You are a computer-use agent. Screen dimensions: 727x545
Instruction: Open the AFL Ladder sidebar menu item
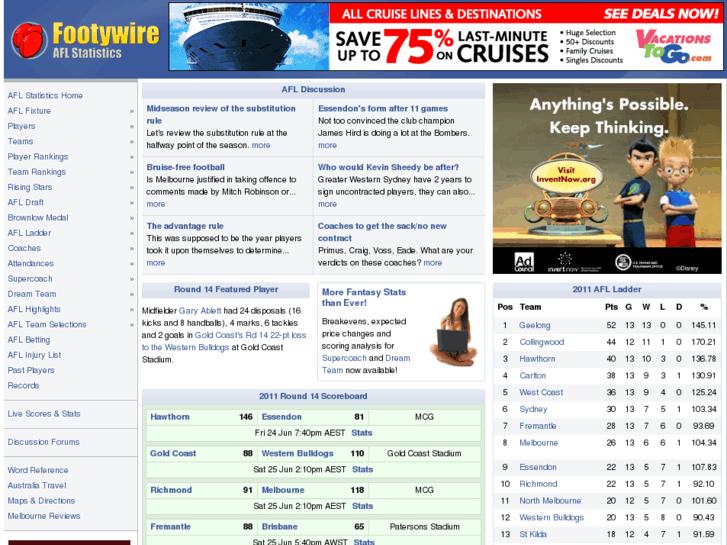(x=29, y=233)
